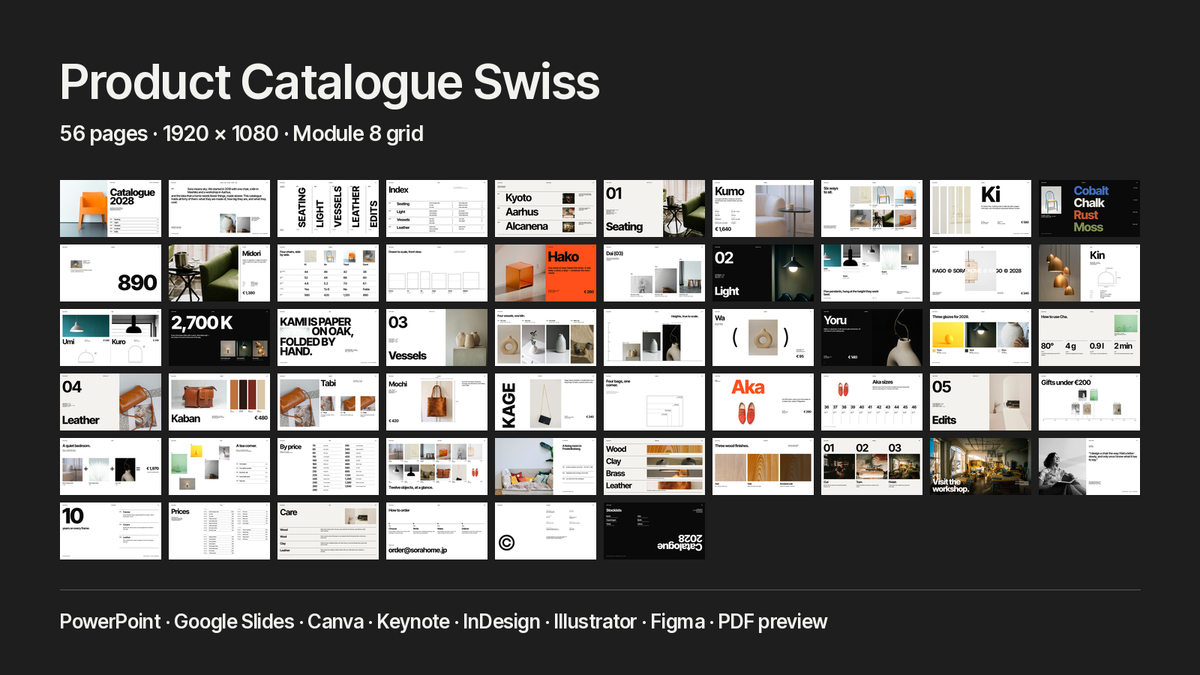Click the Wa vase slide thumbnail
Viewport: 1200px width, 675px height.
[763, 337]
